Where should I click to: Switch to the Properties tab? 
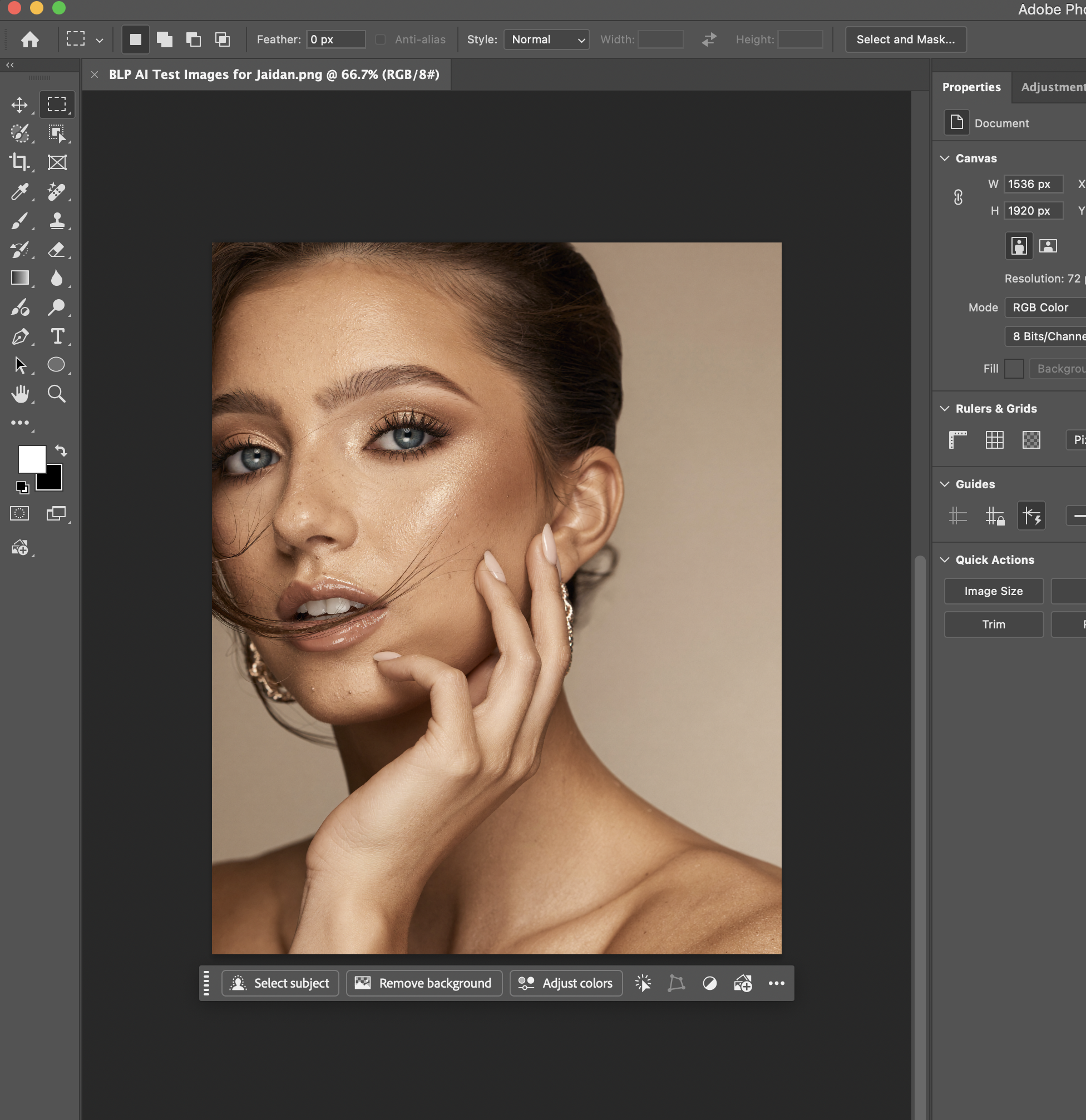[971, 87]
